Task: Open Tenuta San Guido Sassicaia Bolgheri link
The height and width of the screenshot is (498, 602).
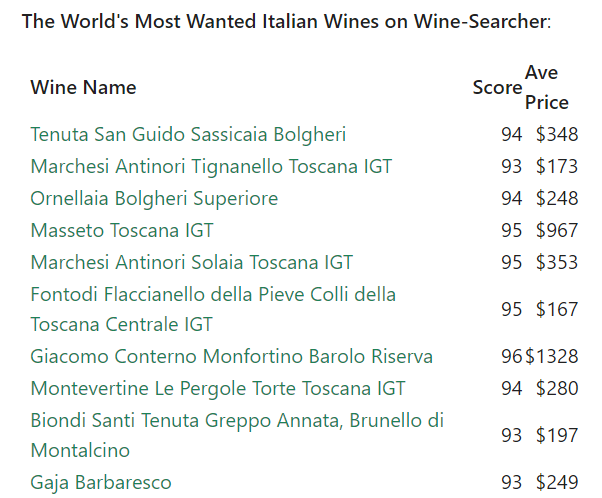Action: click(x=188, y=134)
